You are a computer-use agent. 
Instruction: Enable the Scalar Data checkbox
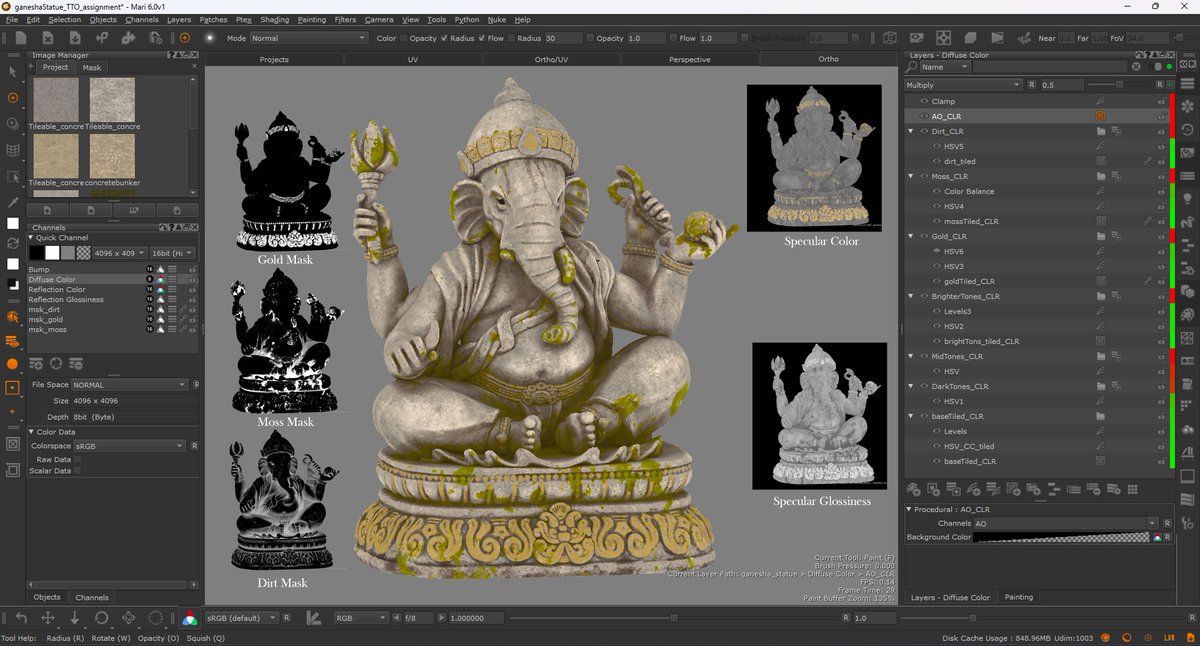(76, 470)
